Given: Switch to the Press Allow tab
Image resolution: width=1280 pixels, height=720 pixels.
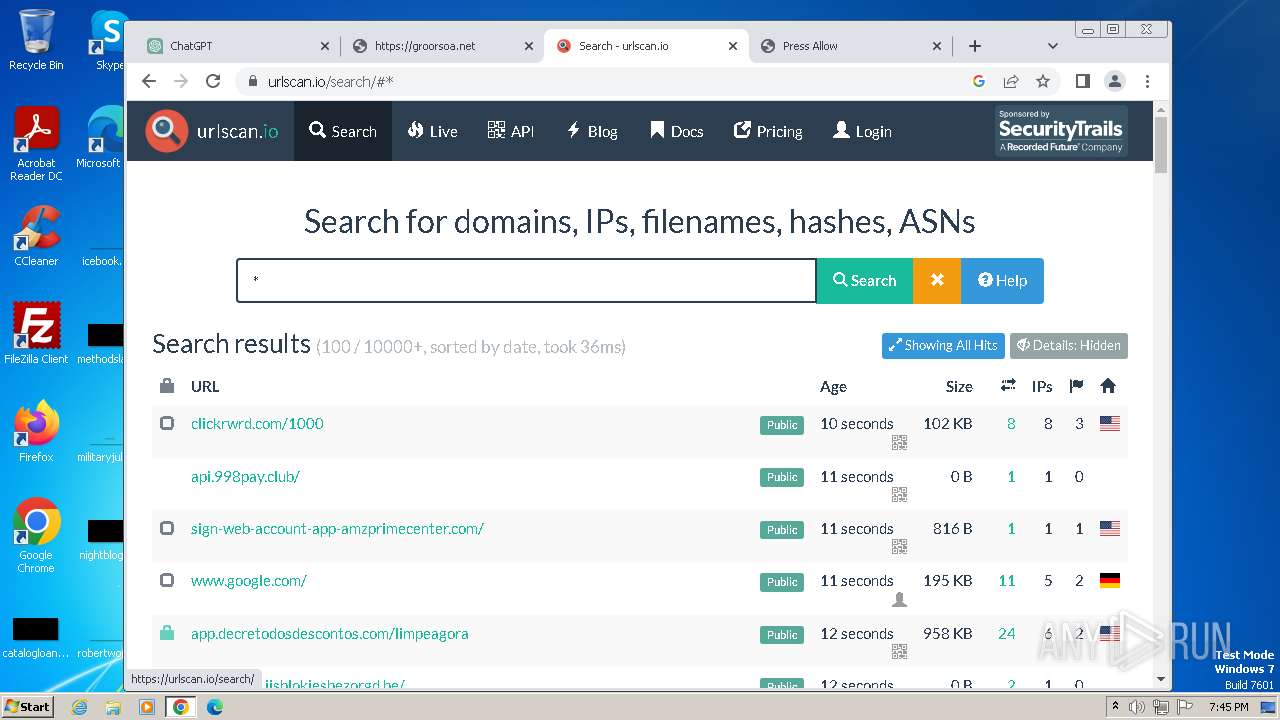Looking at the screenshot, I should (848, 46).
